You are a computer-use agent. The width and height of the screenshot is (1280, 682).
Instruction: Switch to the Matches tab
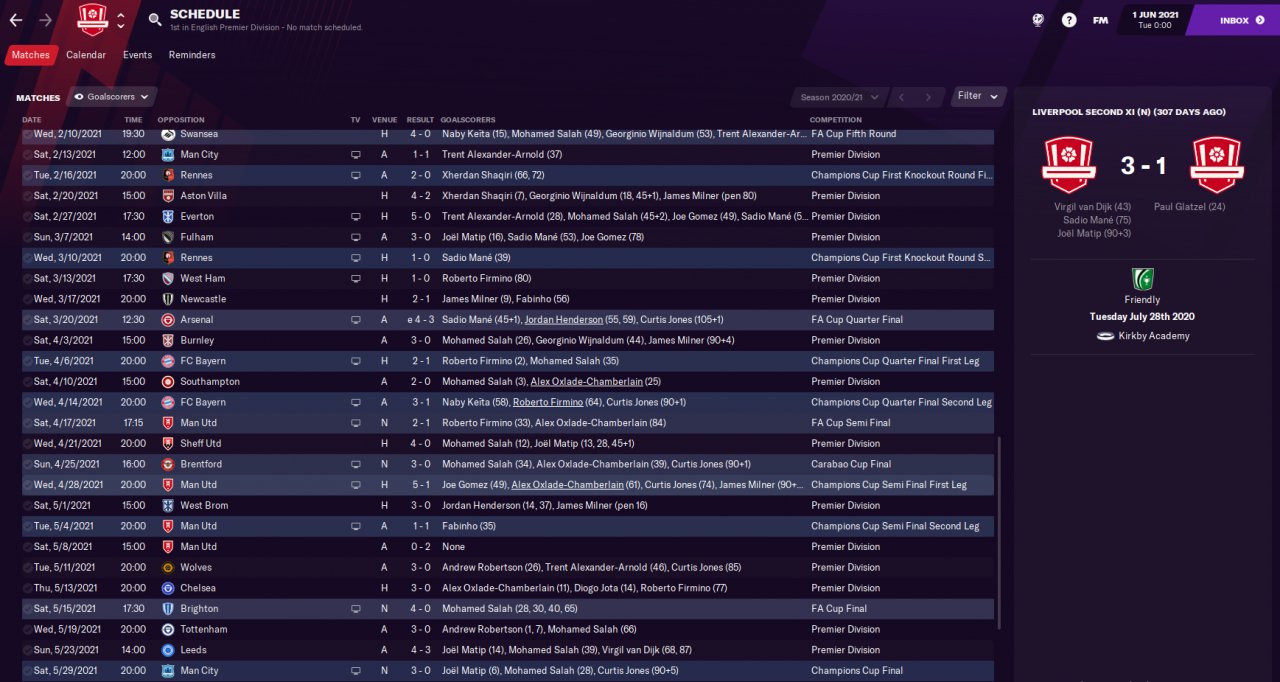(x=30, y=55)
